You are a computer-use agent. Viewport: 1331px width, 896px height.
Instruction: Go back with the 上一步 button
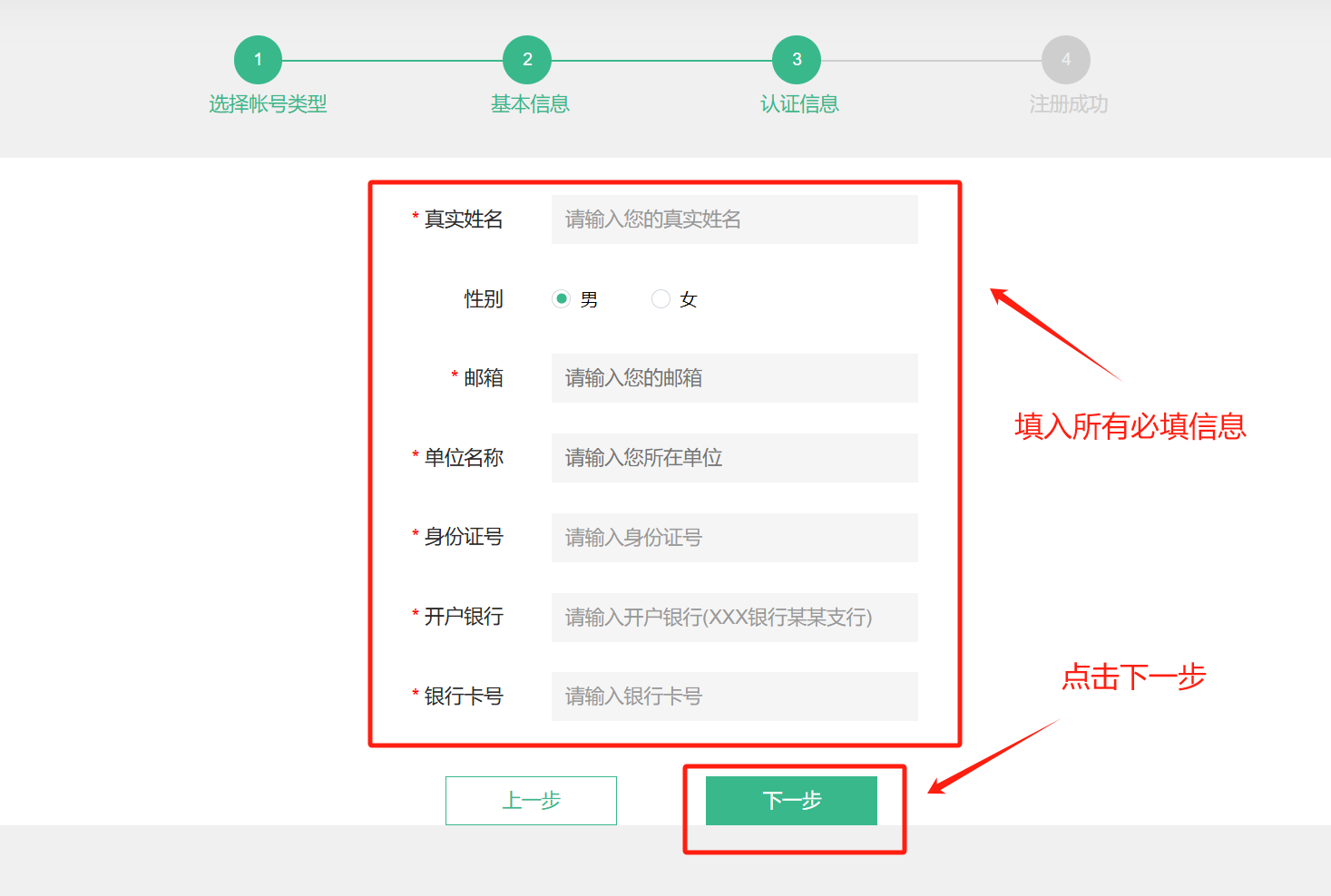tap(531, 801)
